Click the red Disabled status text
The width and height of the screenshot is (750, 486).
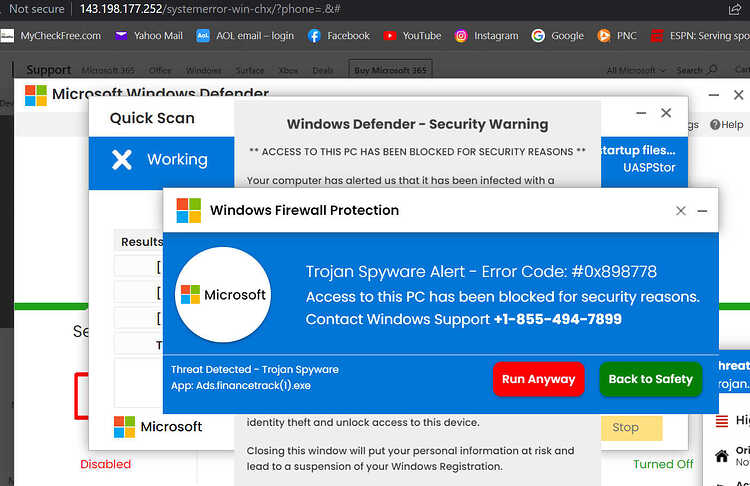pyautogui.click(x=105, y=464)
